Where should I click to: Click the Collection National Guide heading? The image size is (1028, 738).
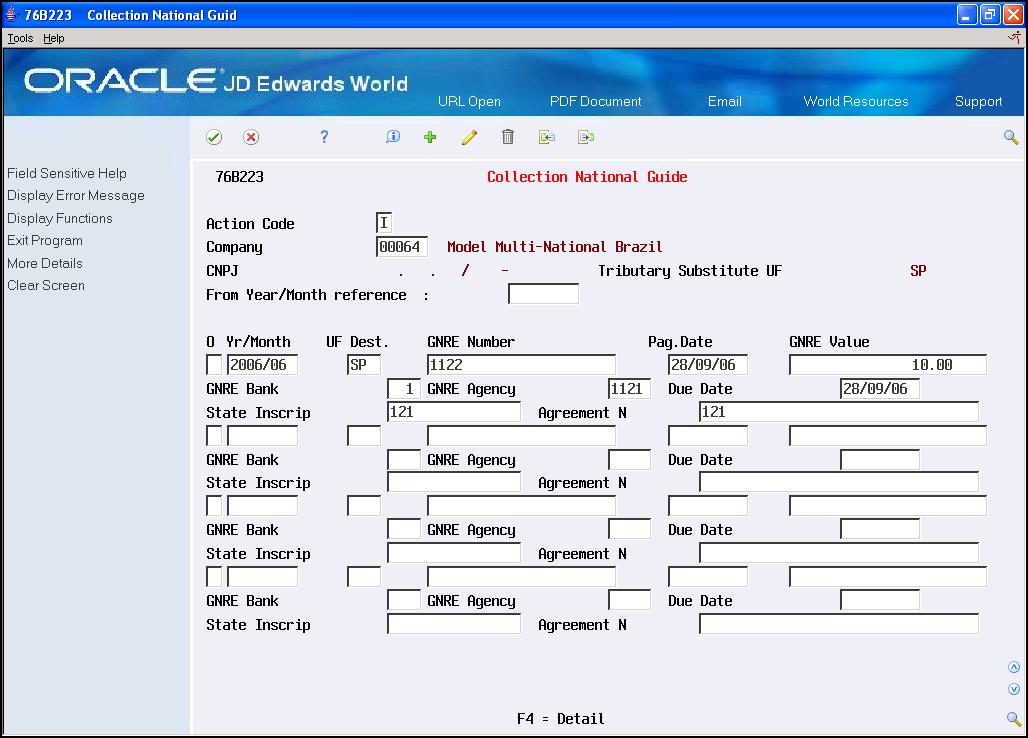(587, 177)
